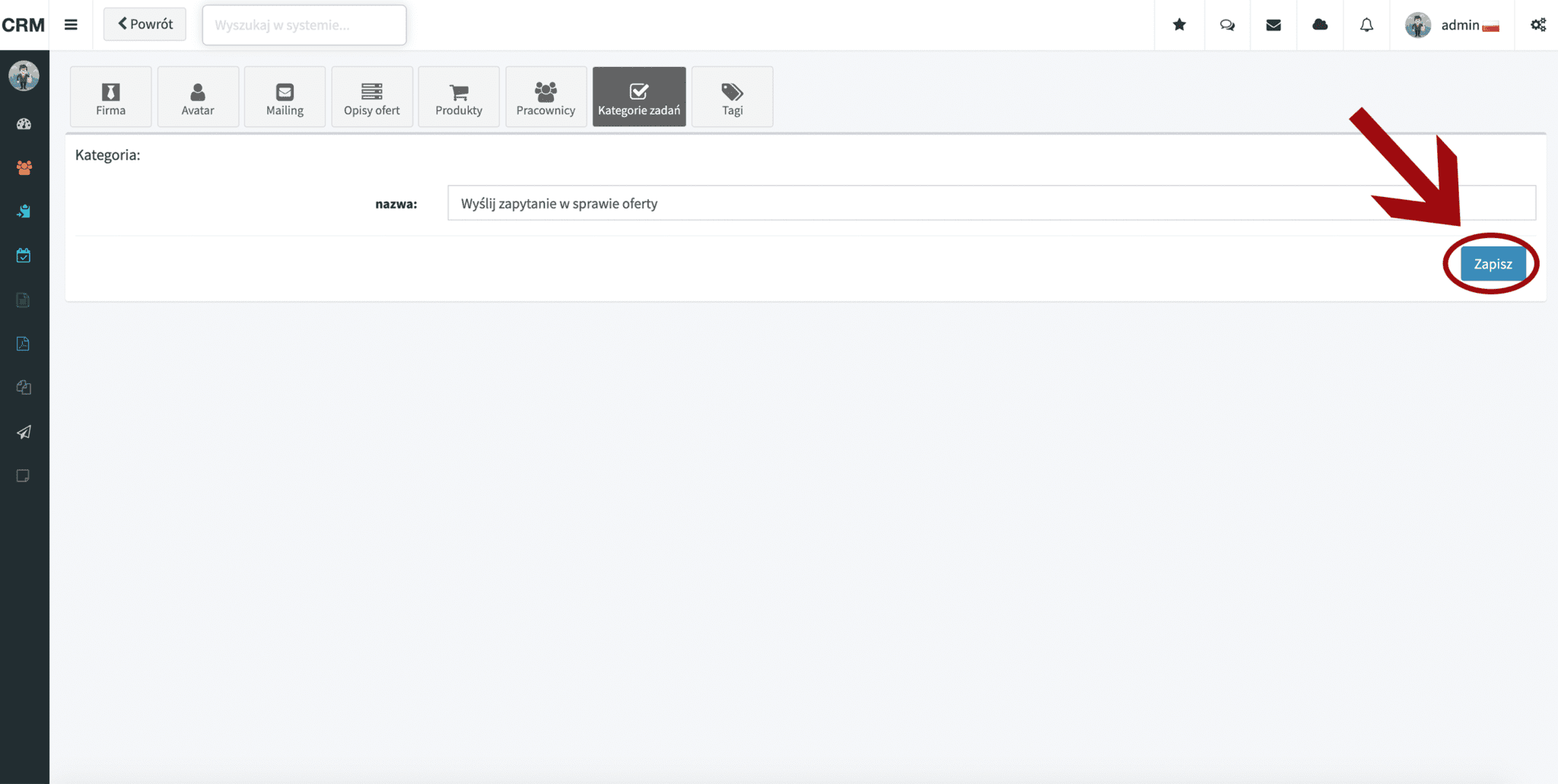This screenshot has height=784, width=1558.
Task: Open the settings gears icon
Action: tap(1538, 25)
